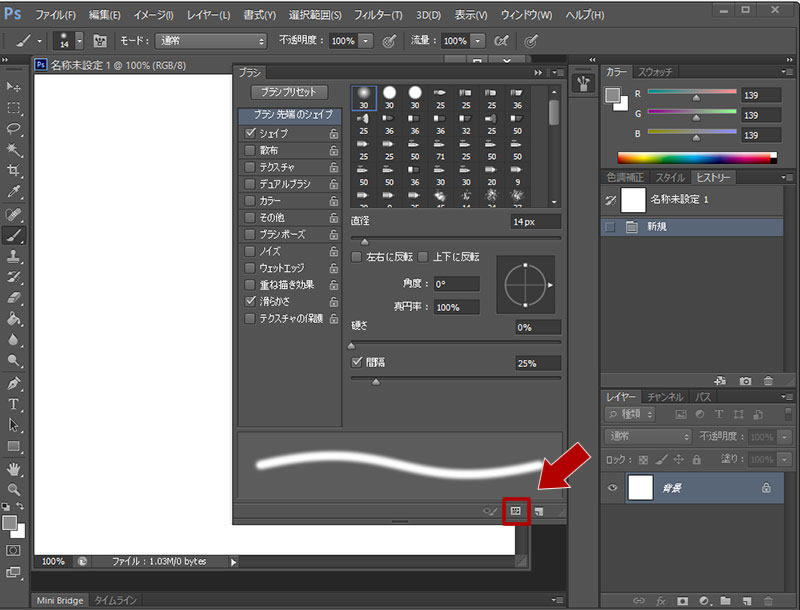Select the Rectangular Marquee tool
This screenshot has width=800, height=610.
pos(14,108)
